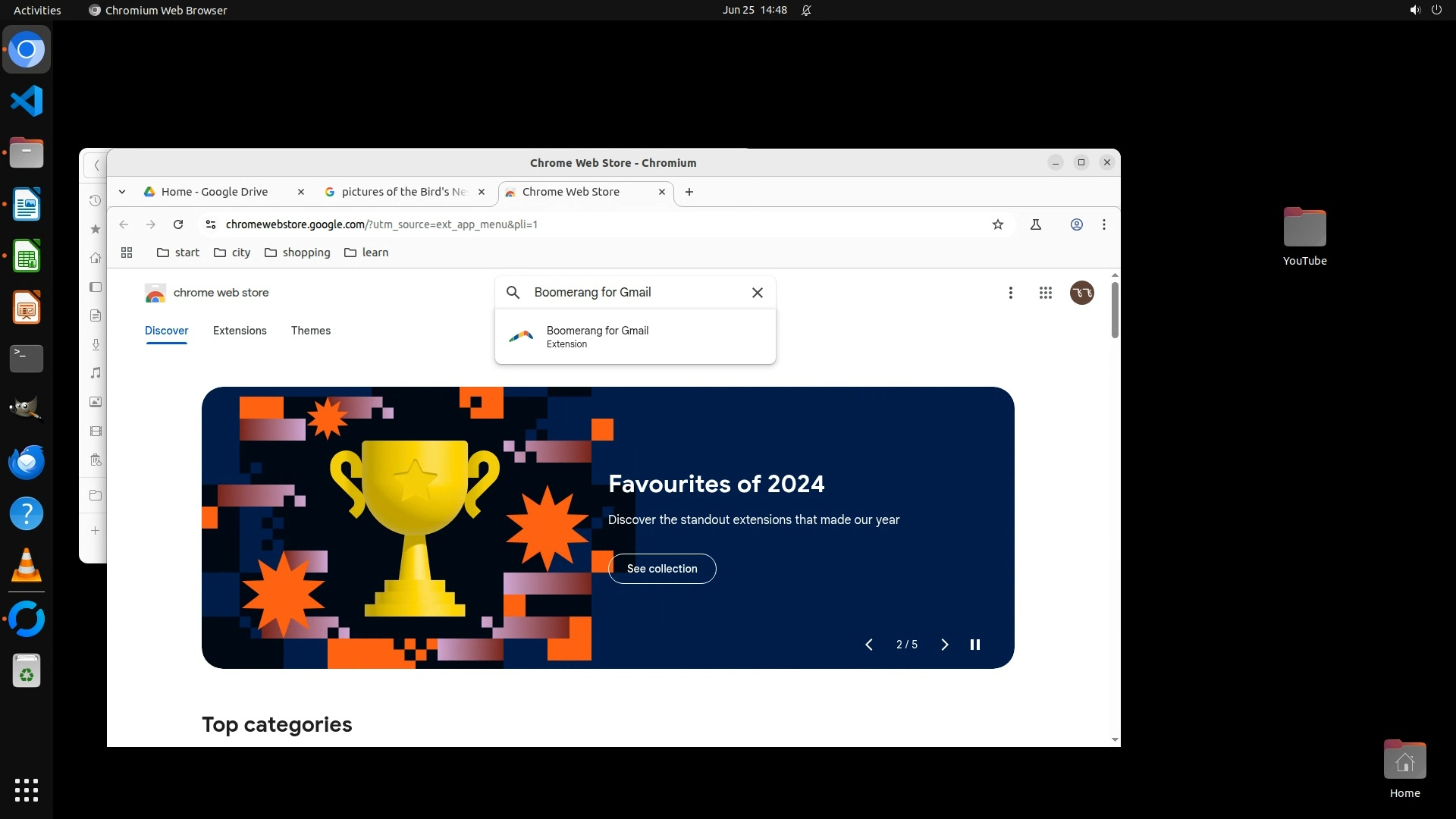Image resolution: width=1456 pixels, height=819 pixels.
Task: Expand the tab search dropdown arrow
Action: (122, 192)
